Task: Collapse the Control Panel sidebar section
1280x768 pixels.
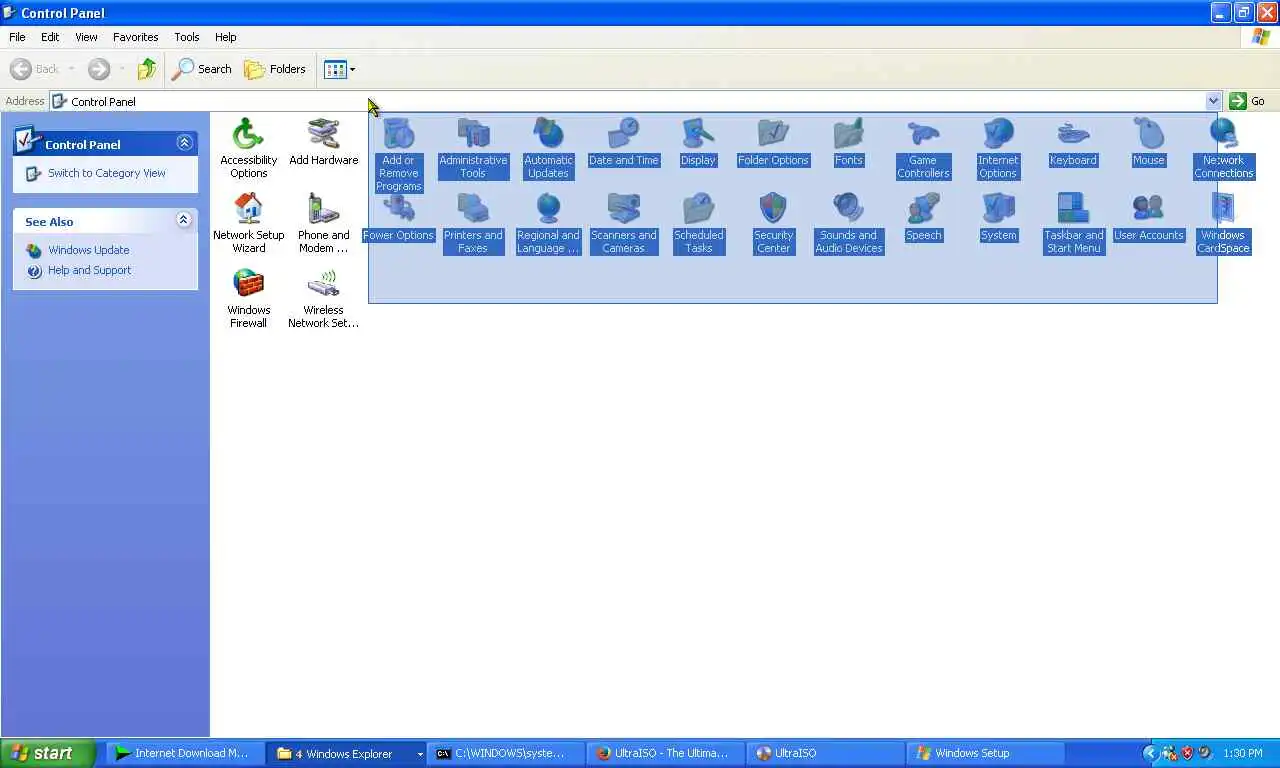Action: click(x=184, y=143)
